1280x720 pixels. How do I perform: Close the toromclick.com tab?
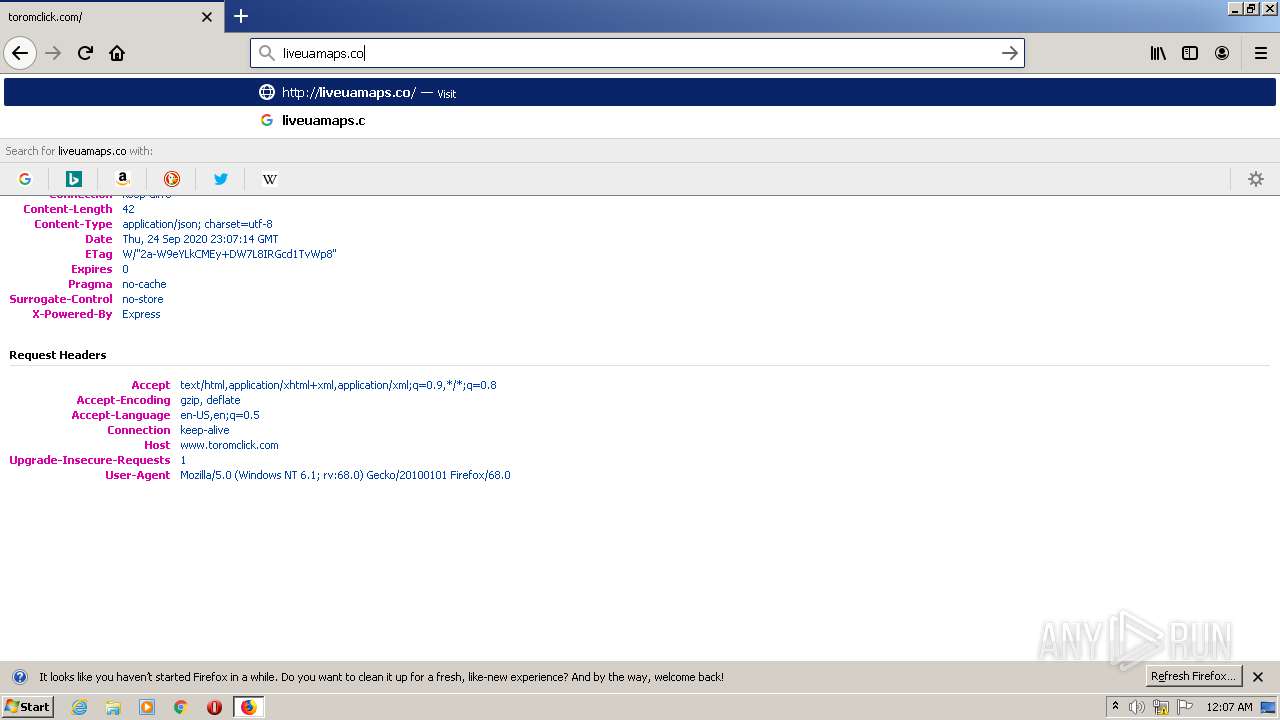[207, 17]
